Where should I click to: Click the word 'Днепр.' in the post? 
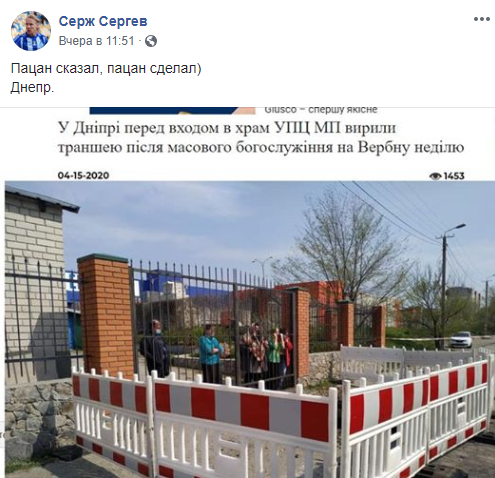tap(32, 88)
